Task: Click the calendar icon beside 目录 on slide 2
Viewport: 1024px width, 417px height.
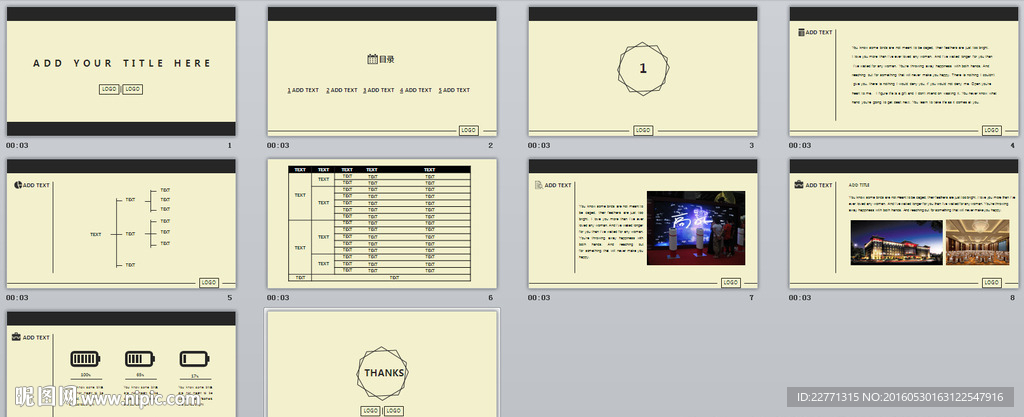Action: (x=372, y=59)
